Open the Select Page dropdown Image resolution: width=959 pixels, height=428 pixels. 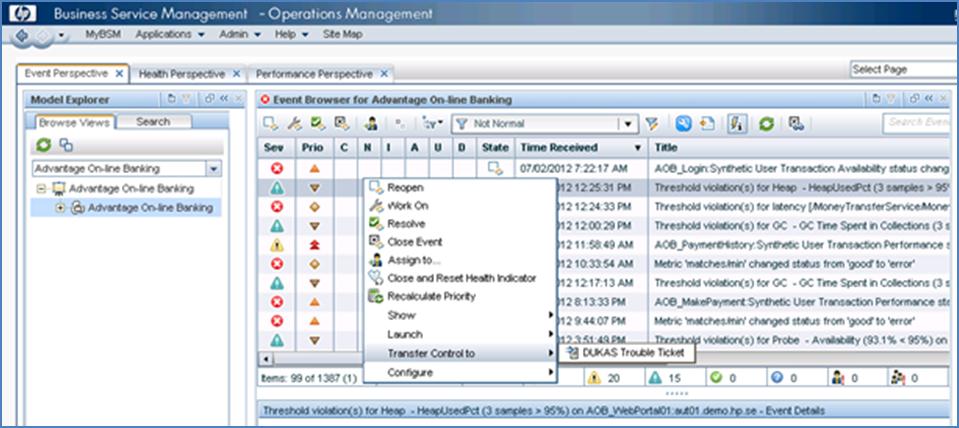904,70
